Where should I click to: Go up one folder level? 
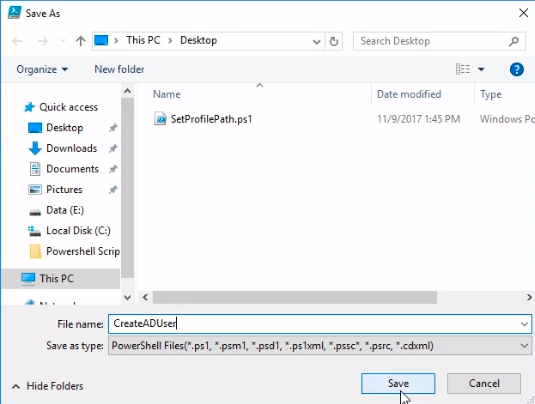(81, 41)
